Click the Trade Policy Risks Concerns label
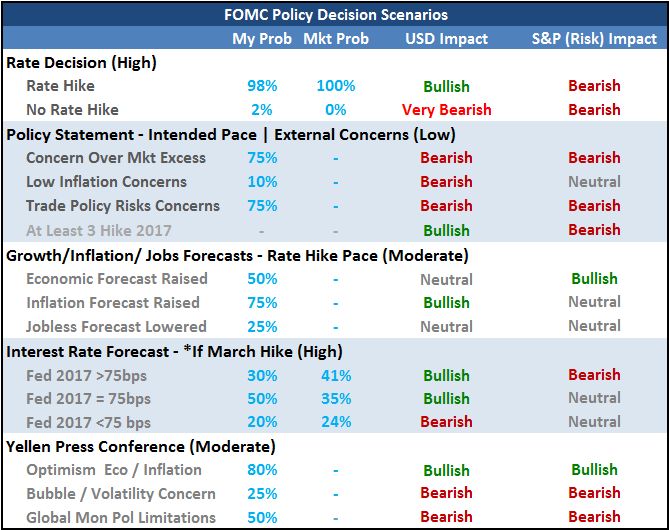Image resolution: width=669 pixels, height=530 pixels. (x=123, y=206)
